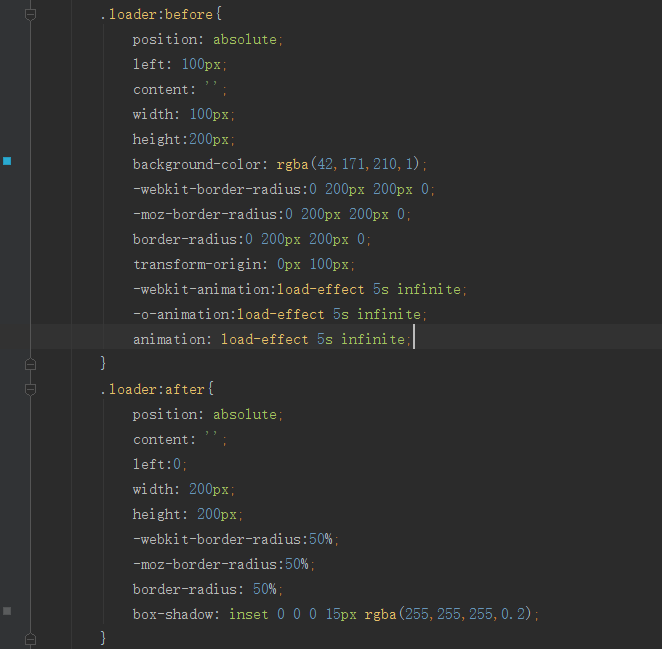The image size is (662, 649).
Task: Click the 'border-radius: 50%;' line
Action: 208,589
